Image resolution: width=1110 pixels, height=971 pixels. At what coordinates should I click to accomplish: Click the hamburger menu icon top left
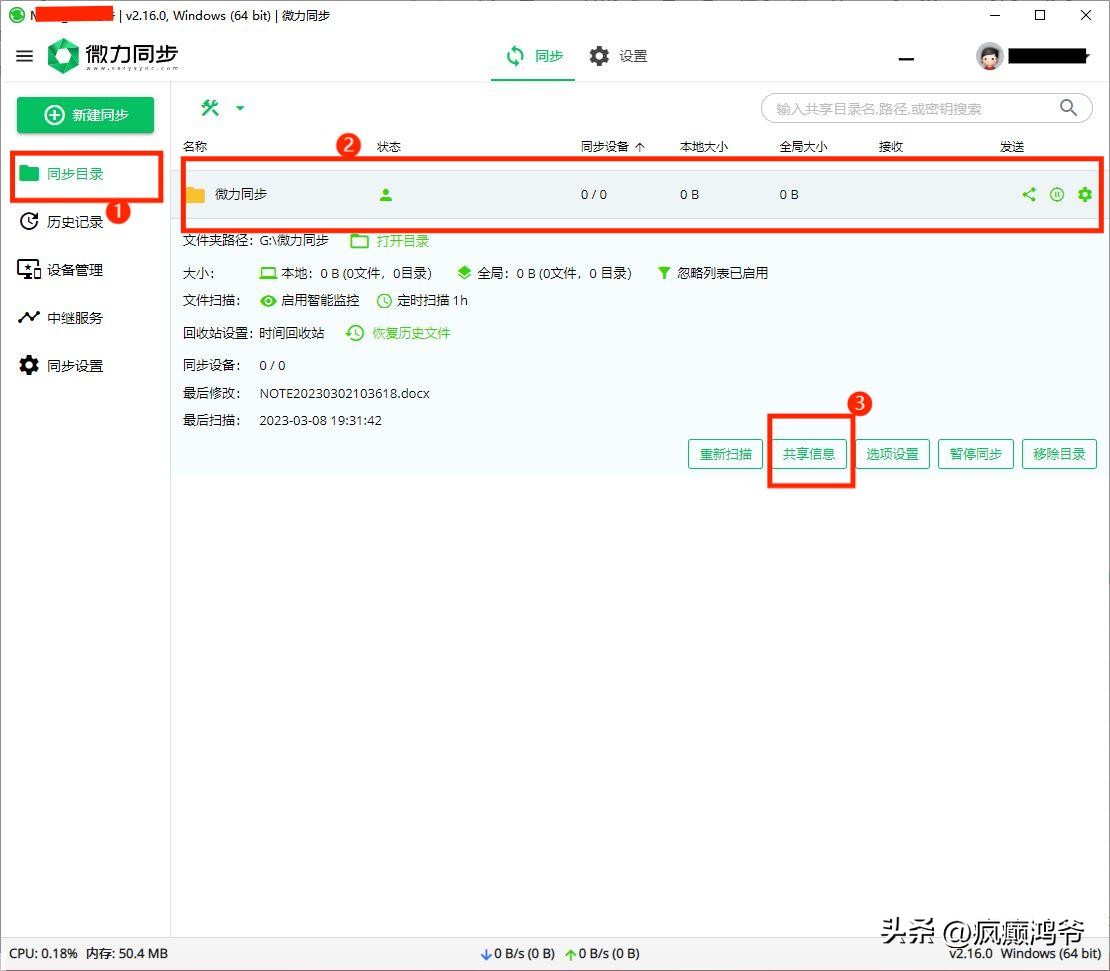coord(24,56)
